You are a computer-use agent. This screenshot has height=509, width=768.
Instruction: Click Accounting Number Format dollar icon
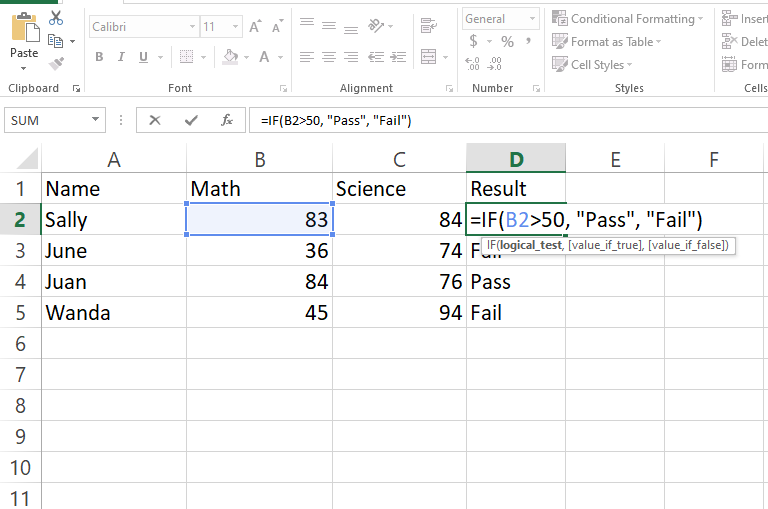click(473, 41)
